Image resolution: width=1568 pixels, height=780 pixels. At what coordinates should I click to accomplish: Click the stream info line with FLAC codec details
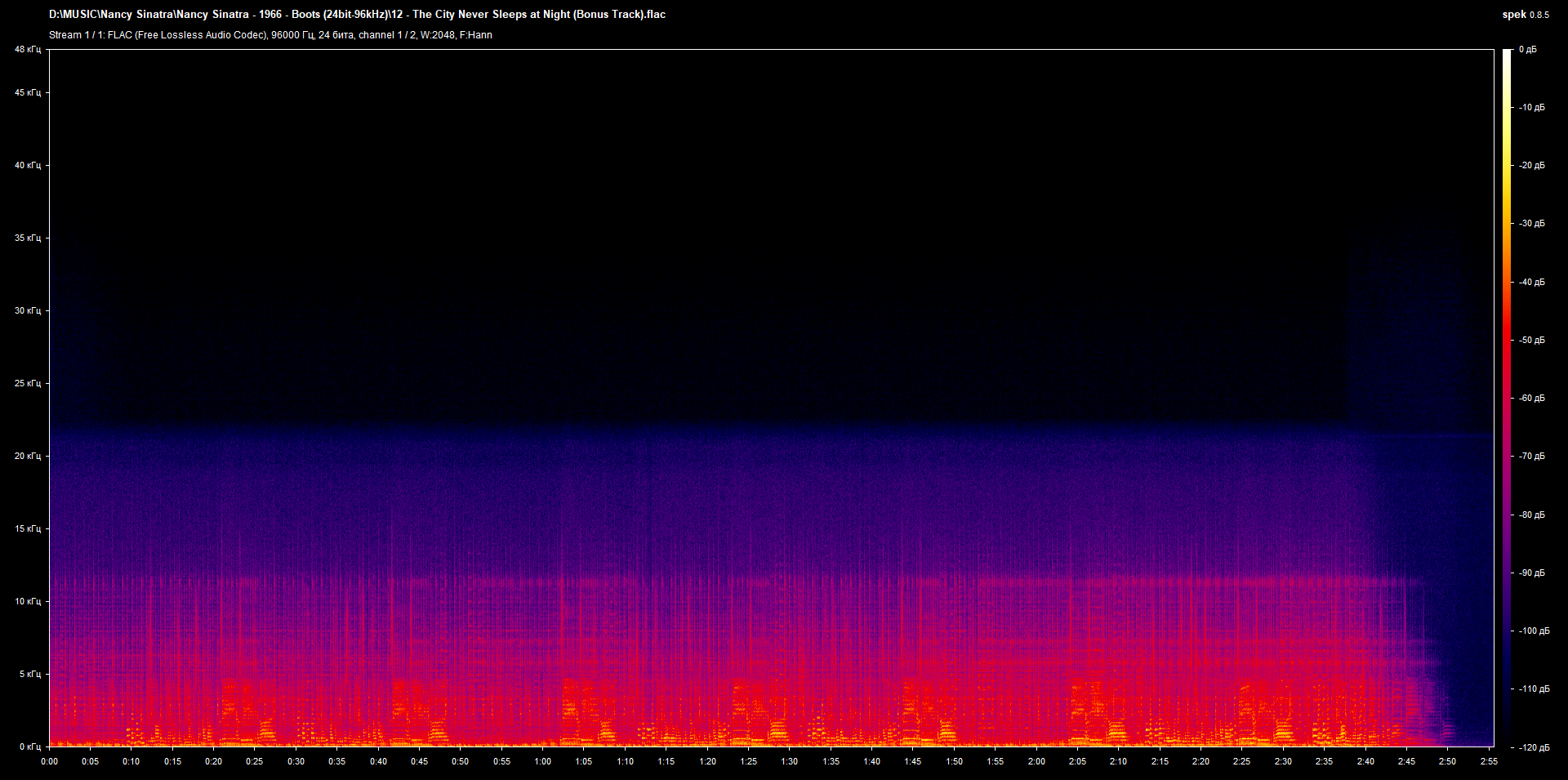click(x=270, y=35)
